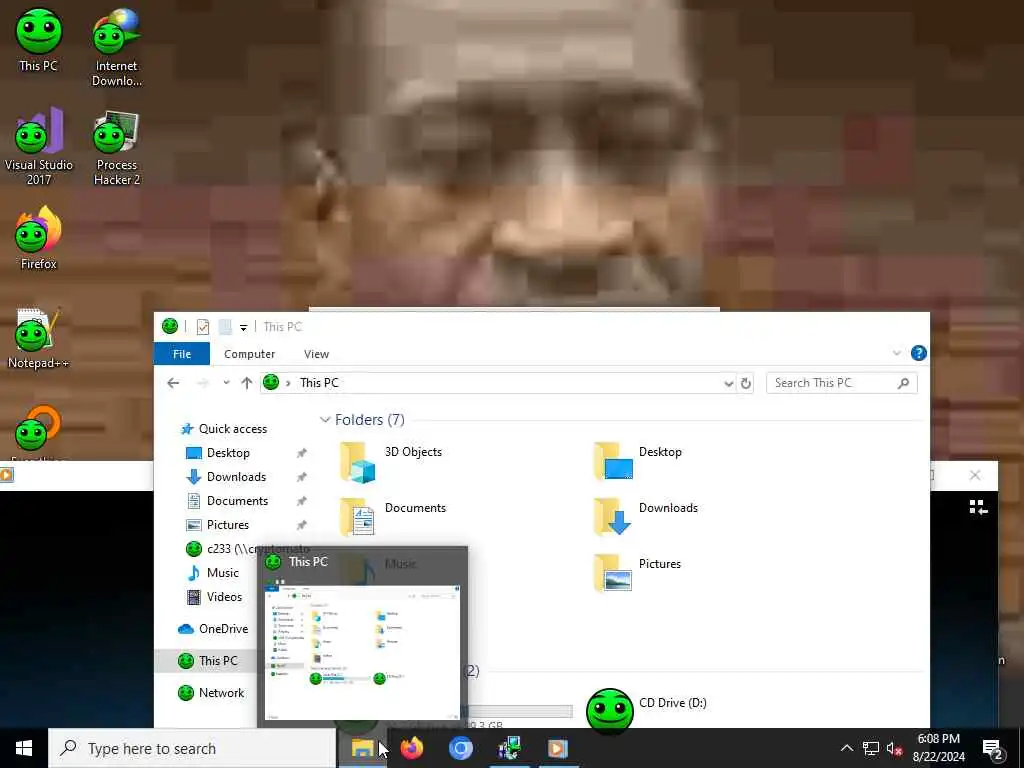This screenshot has width=1024, height=768.
Task: Select the Documents folder in Folders group
Action: click(x=392, y=517)
